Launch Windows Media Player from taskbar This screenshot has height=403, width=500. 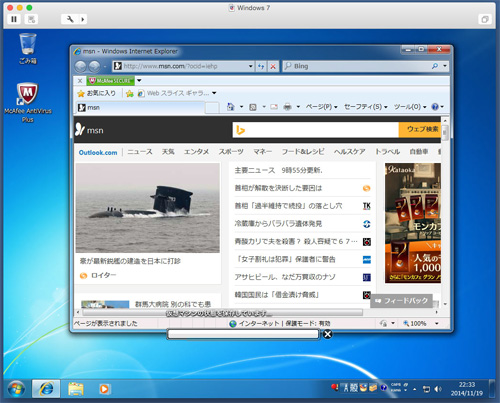click(x=104, y=389)
